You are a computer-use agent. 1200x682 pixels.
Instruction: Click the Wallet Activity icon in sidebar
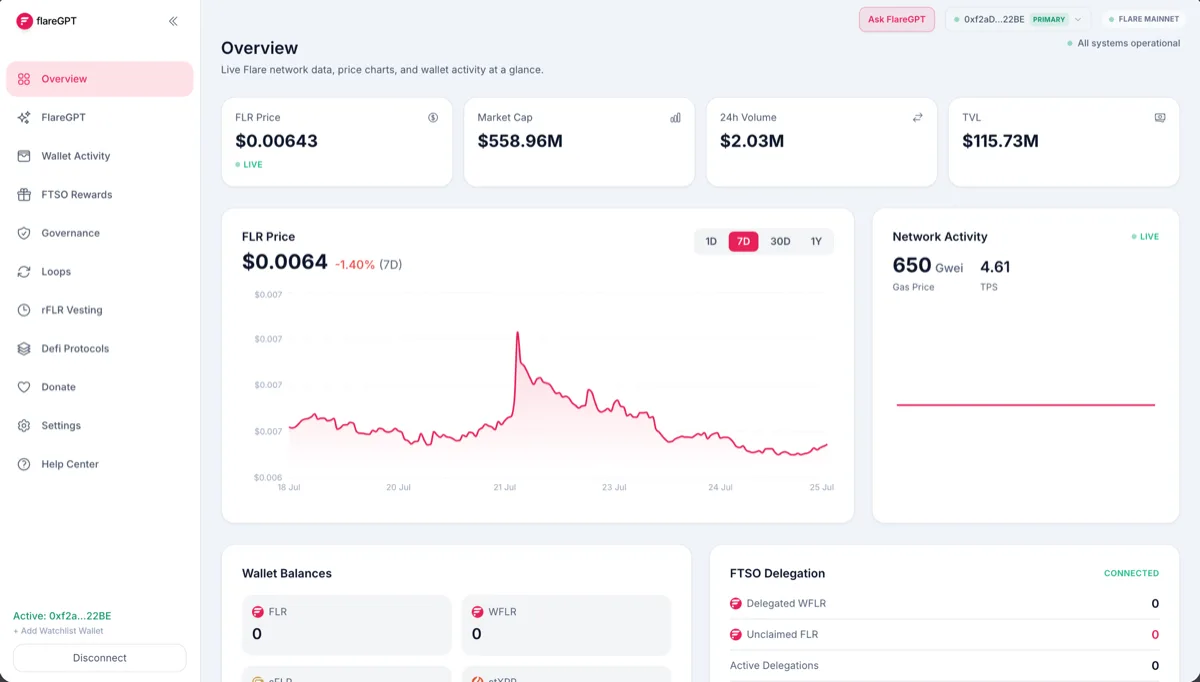click(x=24, y=156)
